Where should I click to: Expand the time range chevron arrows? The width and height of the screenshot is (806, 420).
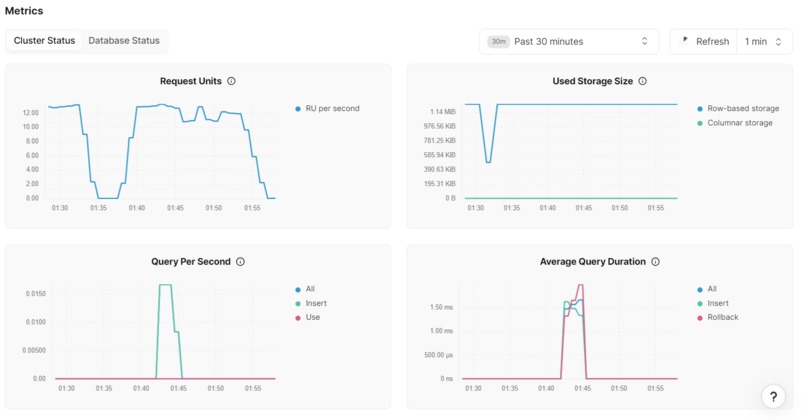click(644, 41)
